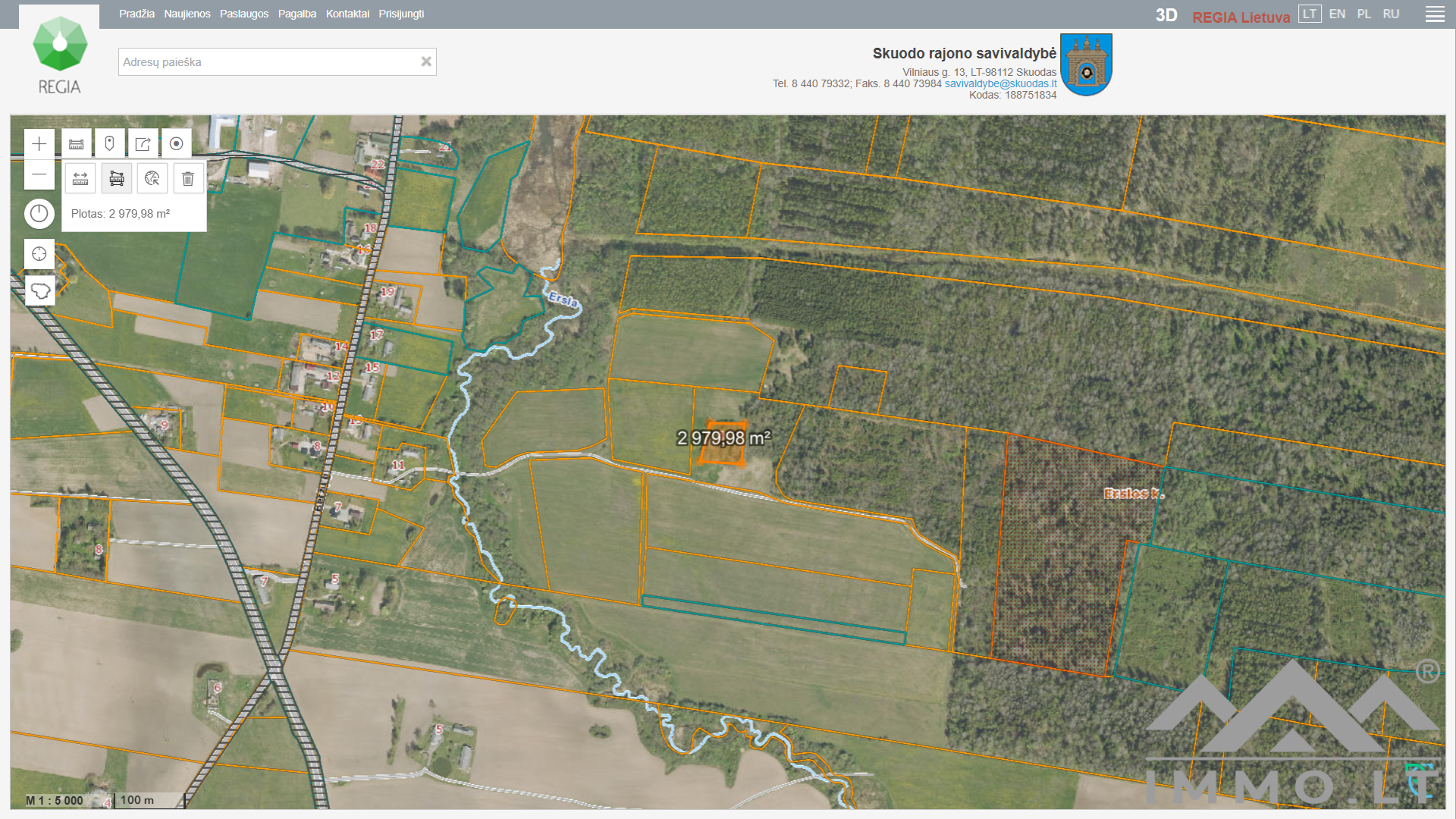This screenshot has width=1456, height=819.
Task: Click the share map icon
Action: pos(143,144)
